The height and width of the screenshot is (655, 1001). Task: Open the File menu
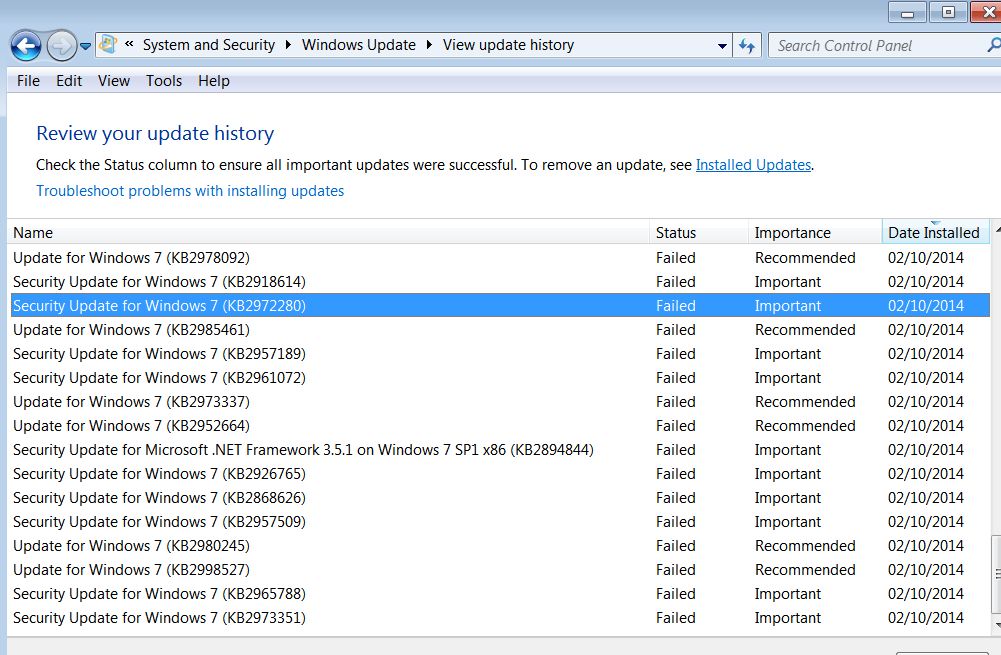[x=28, y=81]
